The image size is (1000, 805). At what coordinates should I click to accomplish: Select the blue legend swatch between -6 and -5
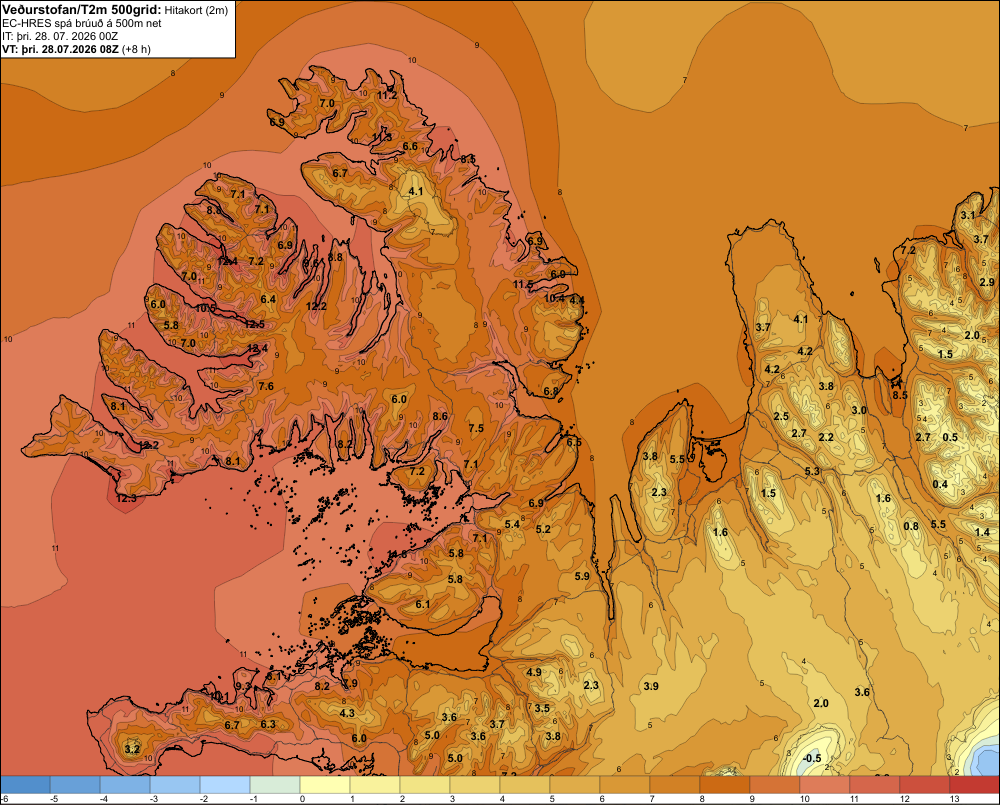point(25,784)
